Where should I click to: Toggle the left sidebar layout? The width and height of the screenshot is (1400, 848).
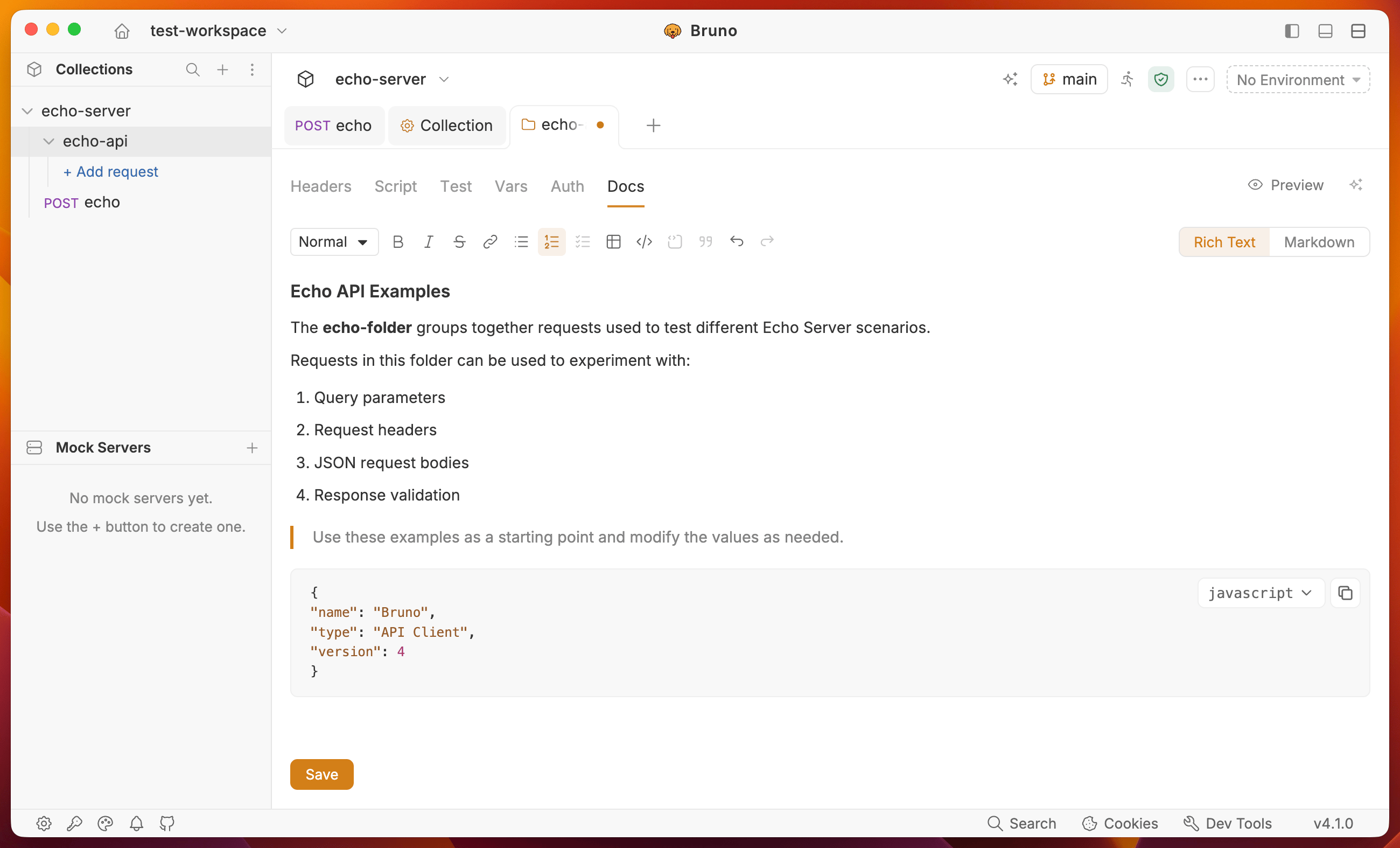1292,31
